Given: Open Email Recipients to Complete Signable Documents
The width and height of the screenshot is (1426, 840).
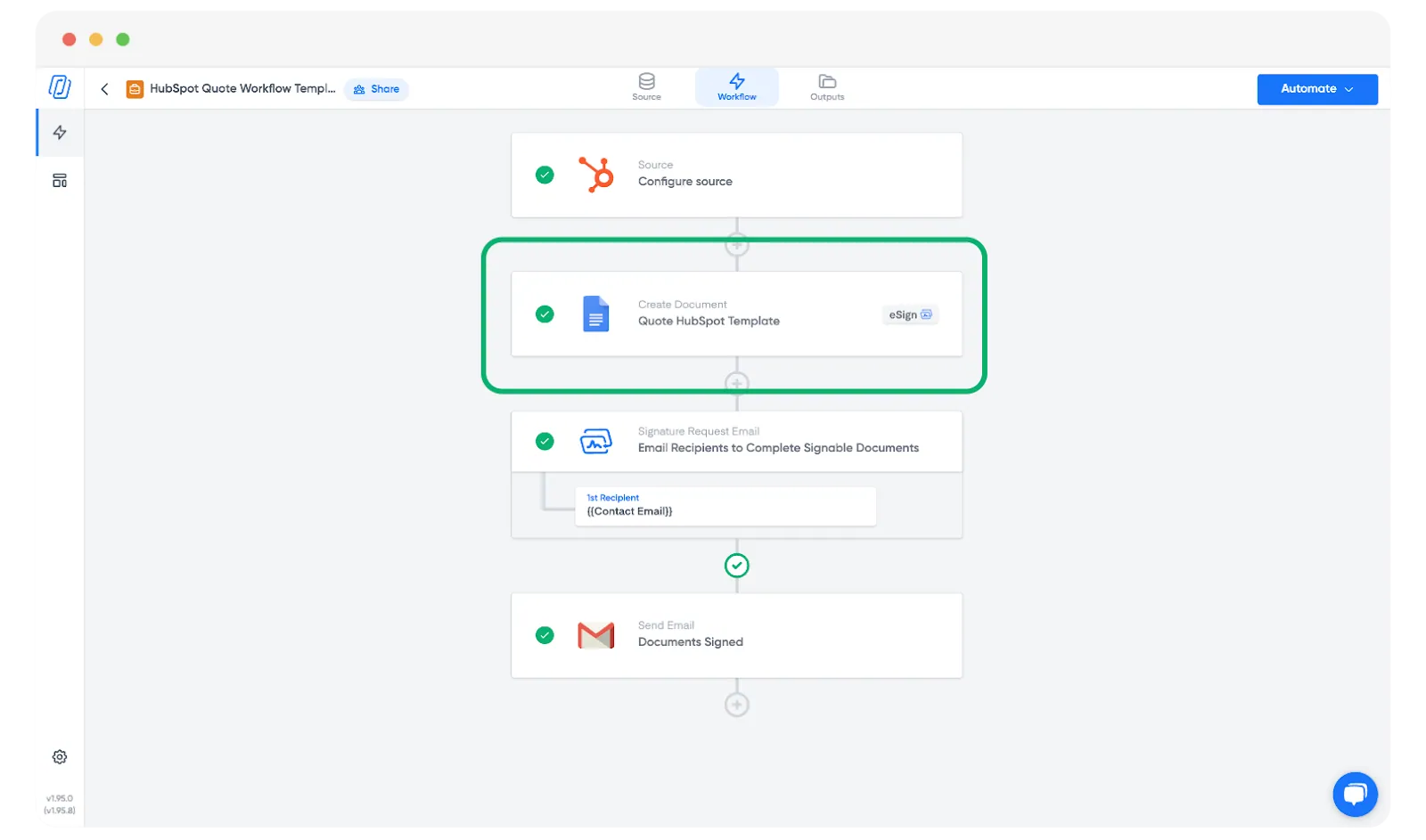Looking at the screenshot, I should click(x=736, y=441).
